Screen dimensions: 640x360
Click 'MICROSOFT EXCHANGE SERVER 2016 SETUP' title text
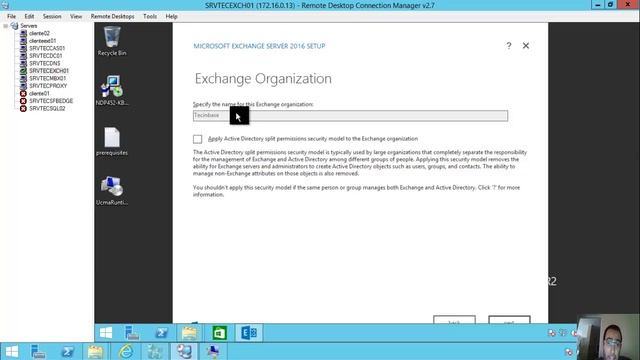(x=259, y=46)
